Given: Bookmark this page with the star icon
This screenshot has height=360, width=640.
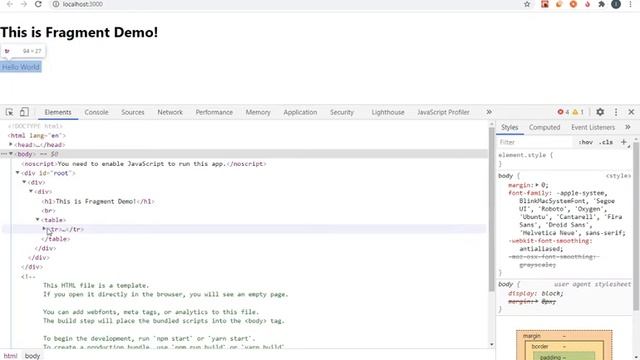Looking at the screenshot, I should pos(527,4).
